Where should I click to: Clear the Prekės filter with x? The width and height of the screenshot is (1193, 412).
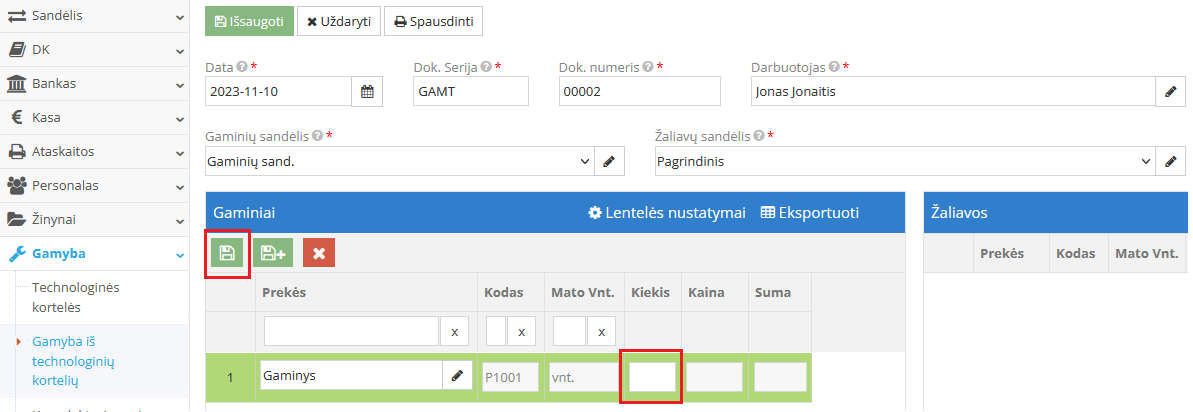tap(454, 332)
